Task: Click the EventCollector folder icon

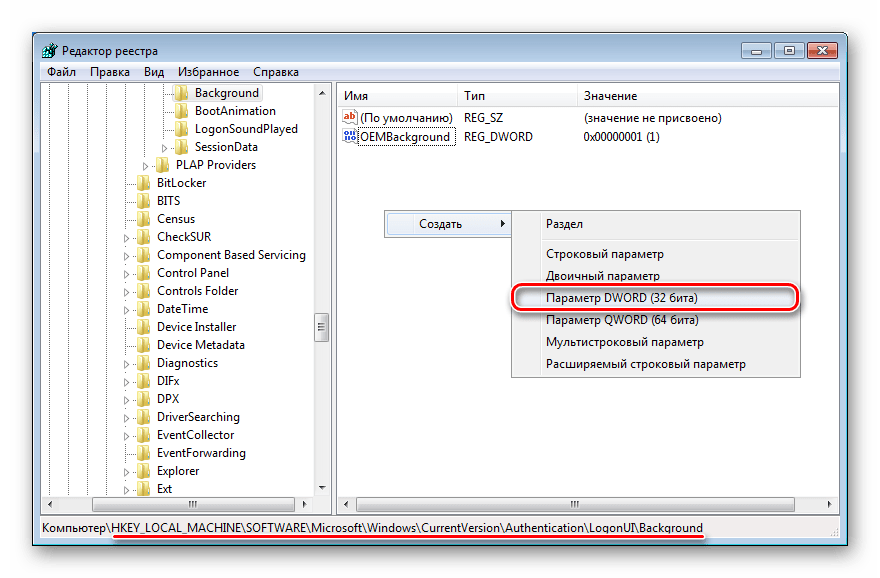Action: point(144,435)
